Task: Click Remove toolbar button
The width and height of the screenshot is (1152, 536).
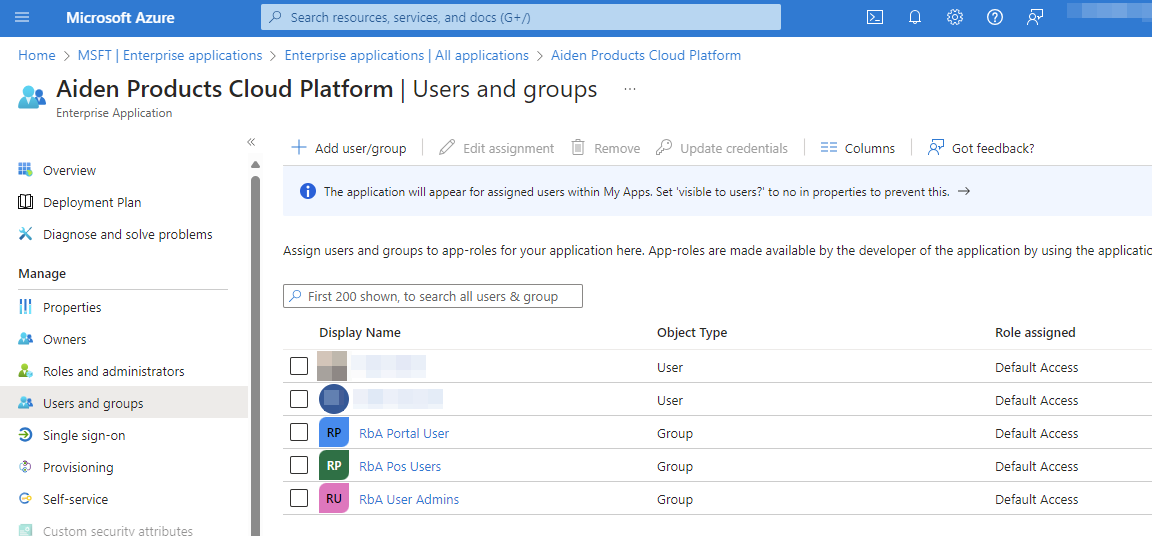Action: [x=606, y=148]
